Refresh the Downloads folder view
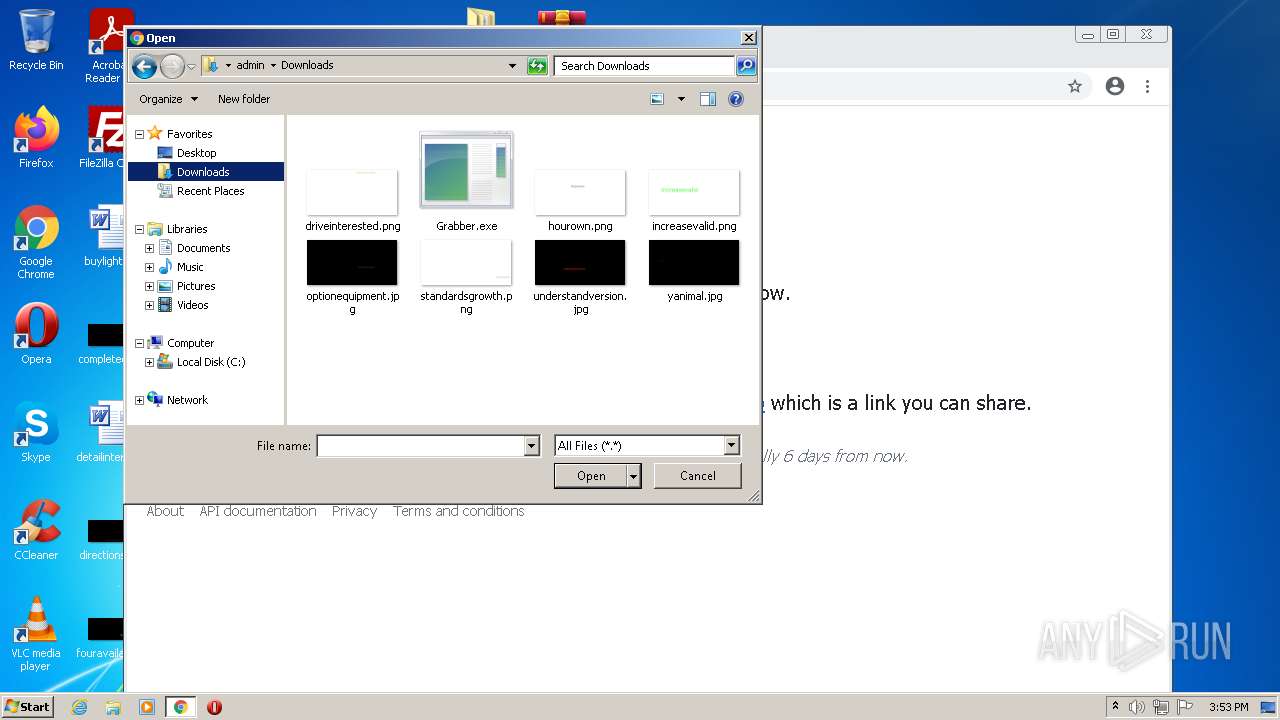Screen dimensions: 1280x720 pyautogui.click(x=537, y=66)
